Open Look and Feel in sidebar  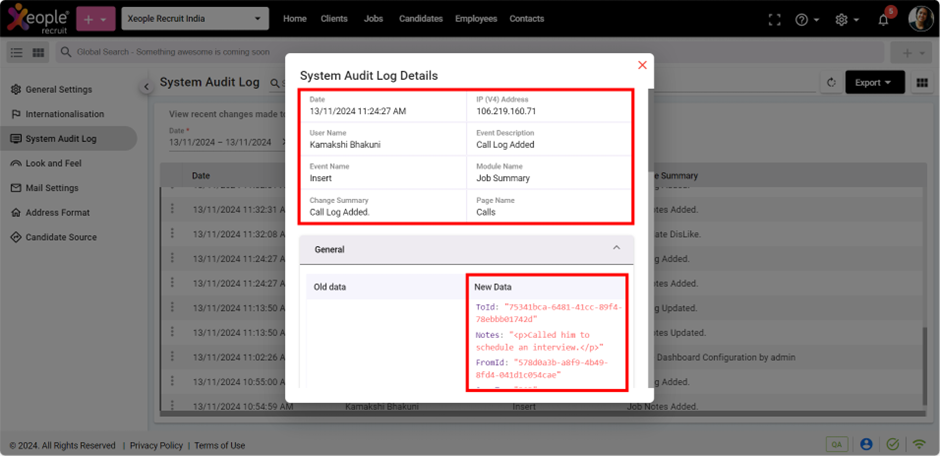(x=53, y=163)
